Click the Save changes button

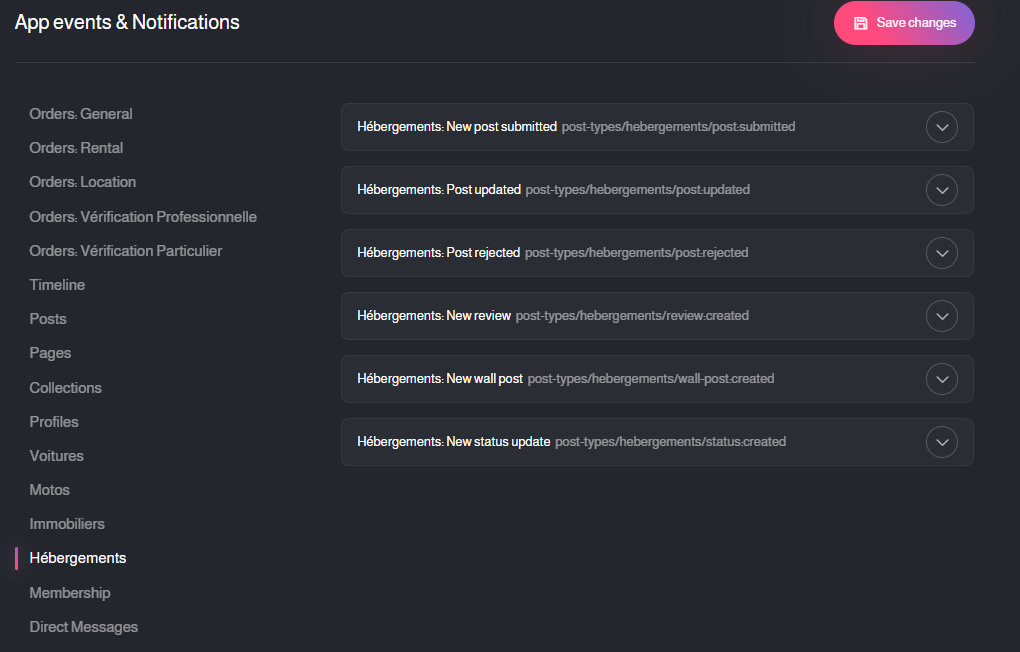[904, 22]
